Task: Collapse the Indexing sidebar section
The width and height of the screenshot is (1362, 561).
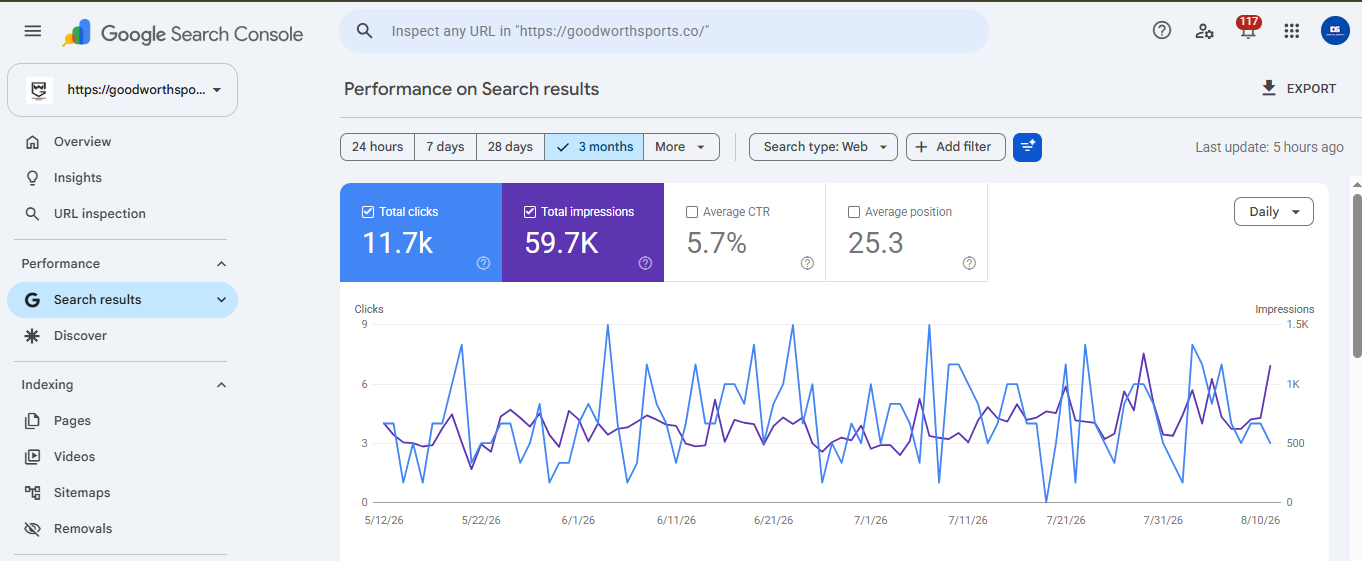Action: coord(222,385)
